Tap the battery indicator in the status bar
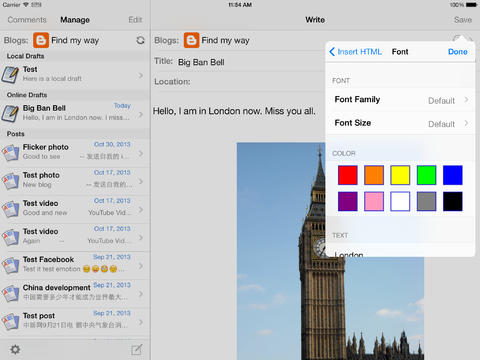 pos(471,5)
